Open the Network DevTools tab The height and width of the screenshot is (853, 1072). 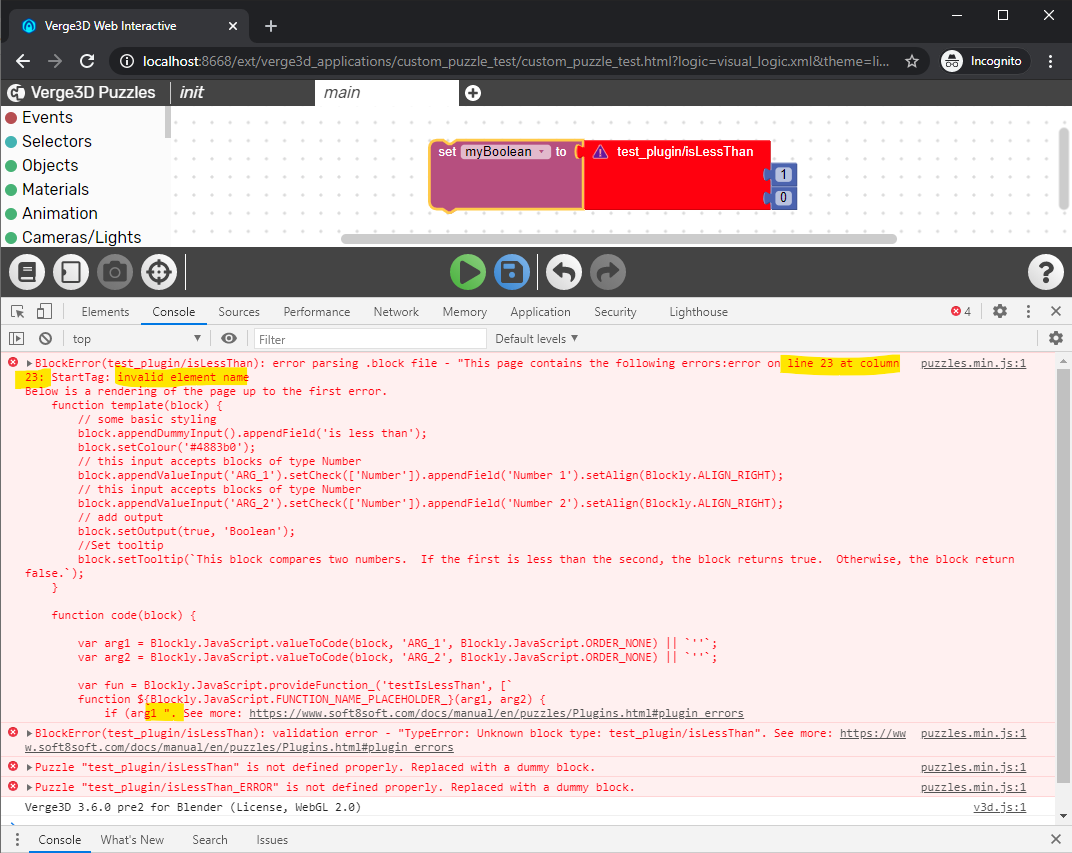coord(396,312)
